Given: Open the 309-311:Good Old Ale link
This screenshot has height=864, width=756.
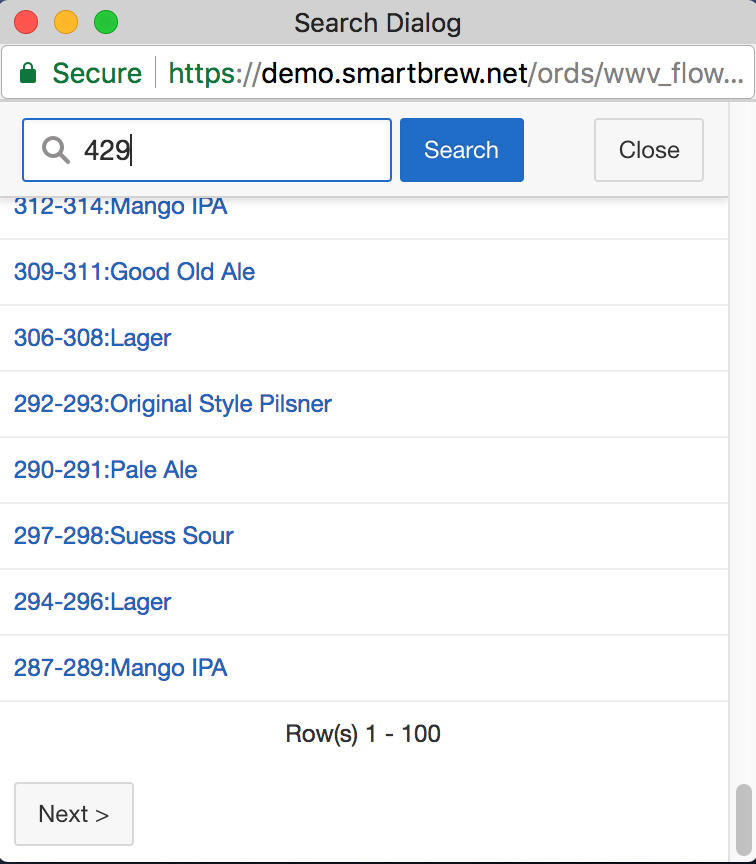Looking at the screenshot, I should click(x=134, y=272).
